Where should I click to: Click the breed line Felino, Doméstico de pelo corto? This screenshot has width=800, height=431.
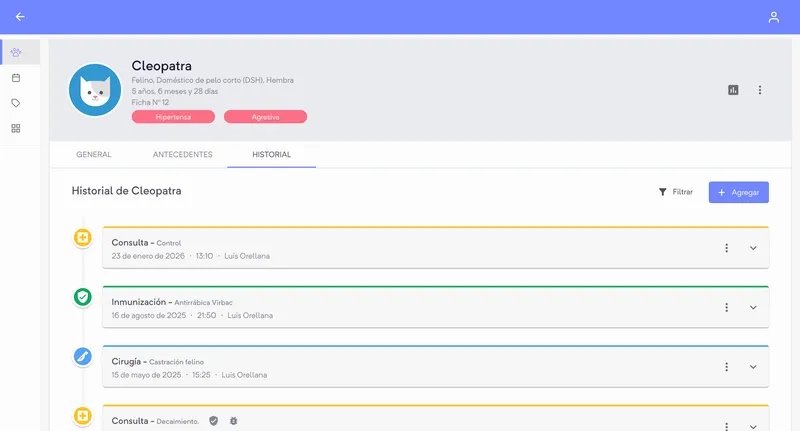click(x=213, y=80)
